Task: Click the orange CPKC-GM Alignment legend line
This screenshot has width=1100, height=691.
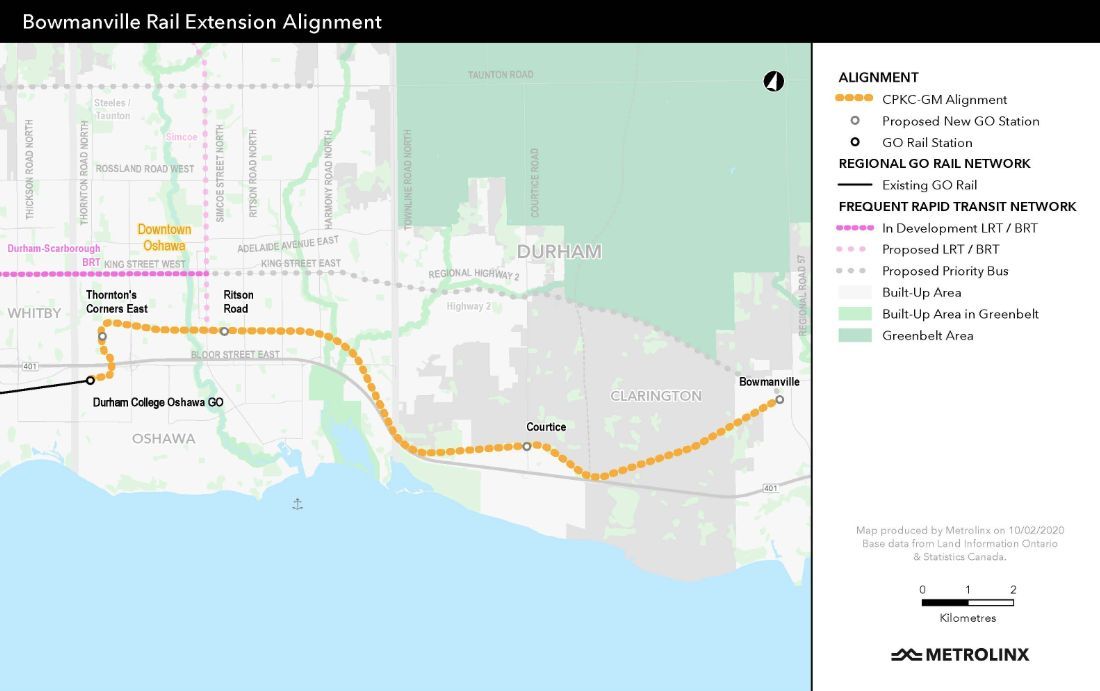Action: [x=855, y=99]
